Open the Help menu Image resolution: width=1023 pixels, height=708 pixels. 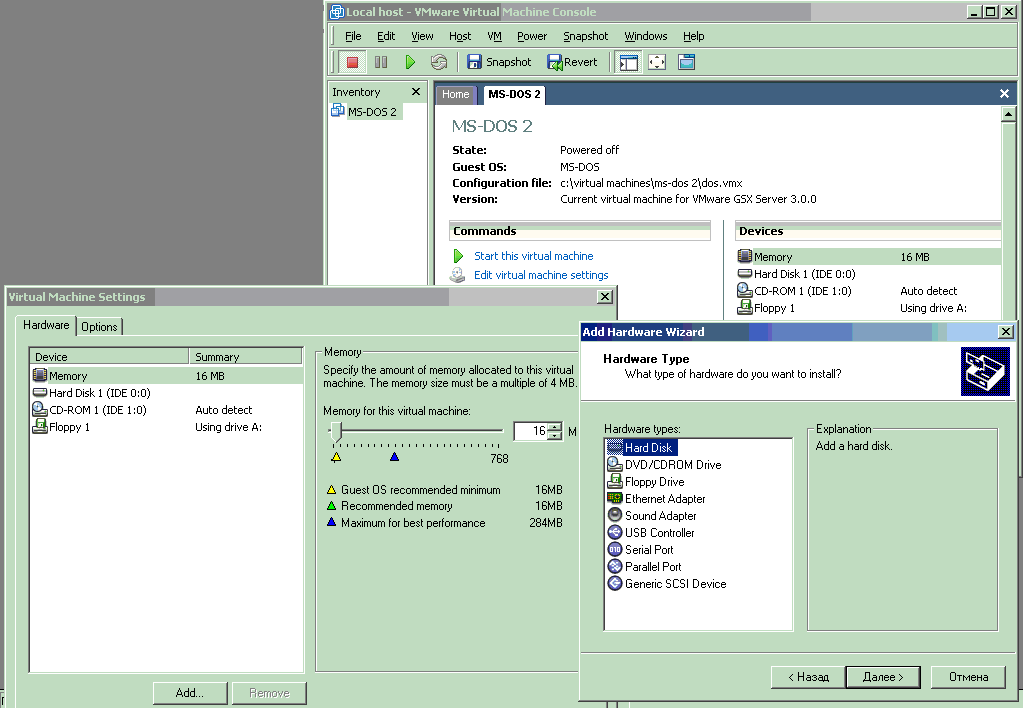694,36
